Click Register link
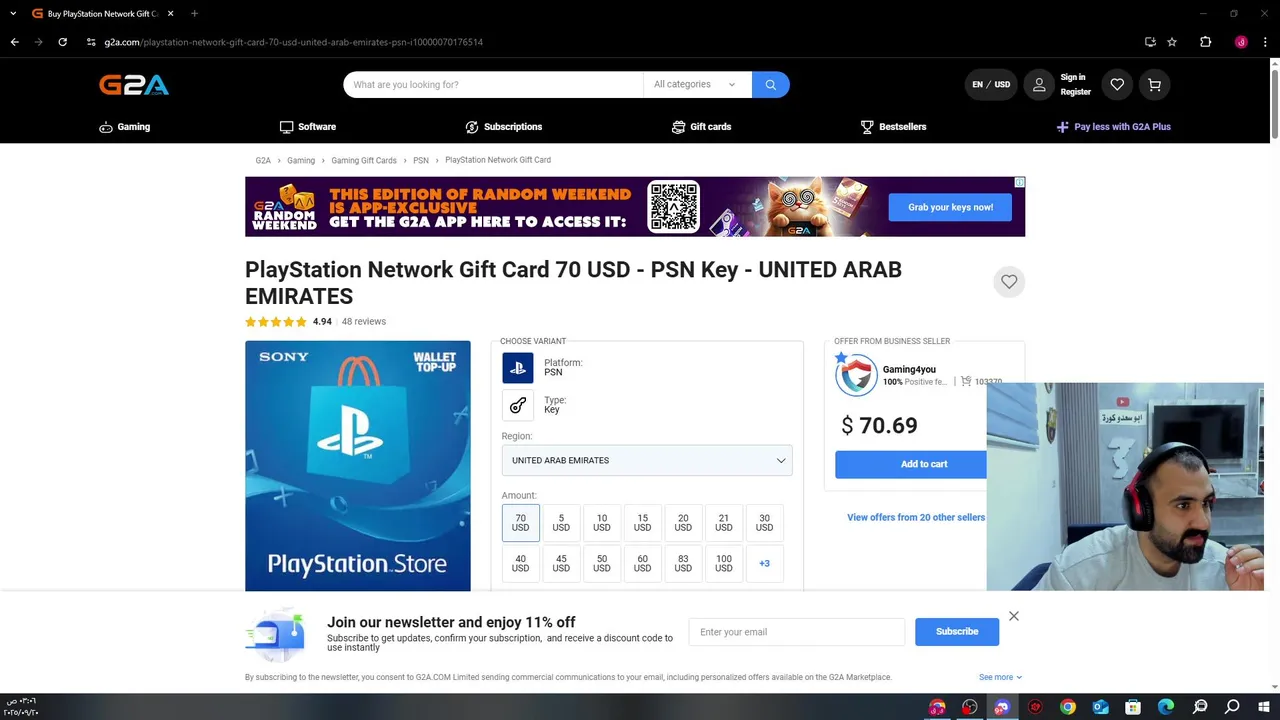Screen dimensions: 1280x720 pyautogui.click(x=1076, y=92)
